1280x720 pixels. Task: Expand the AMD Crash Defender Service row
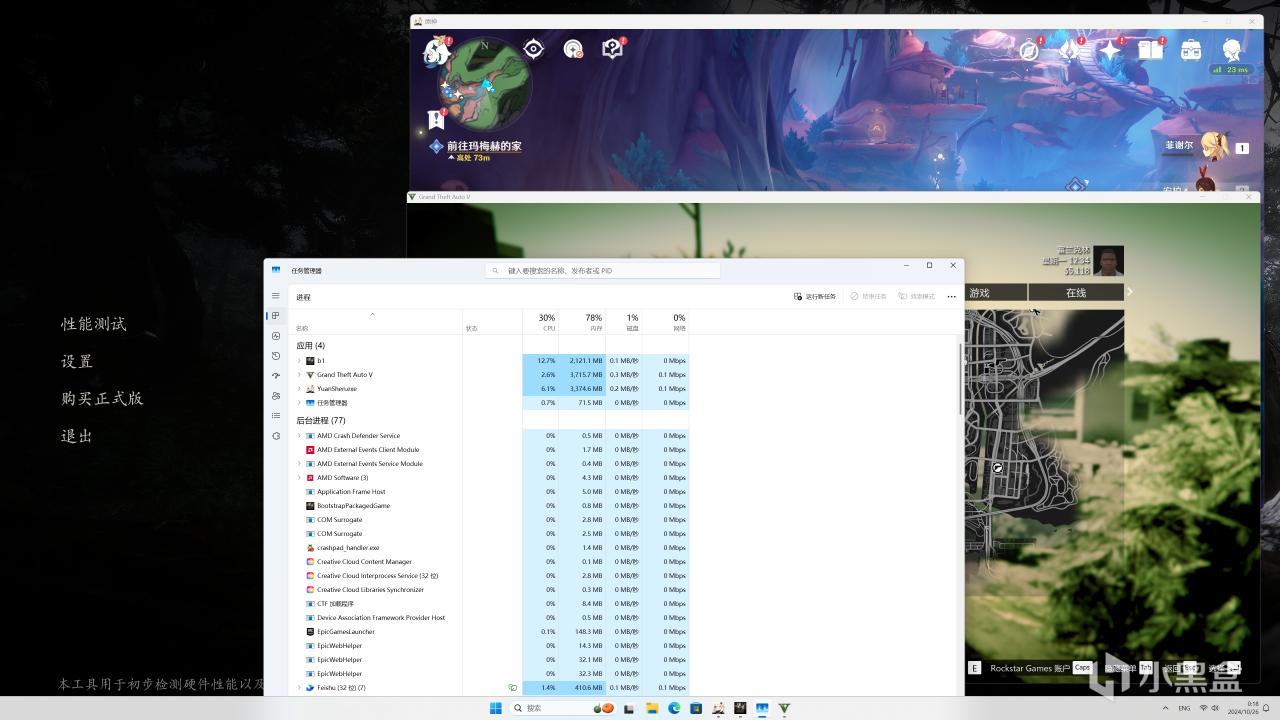(x=299, y=436)
